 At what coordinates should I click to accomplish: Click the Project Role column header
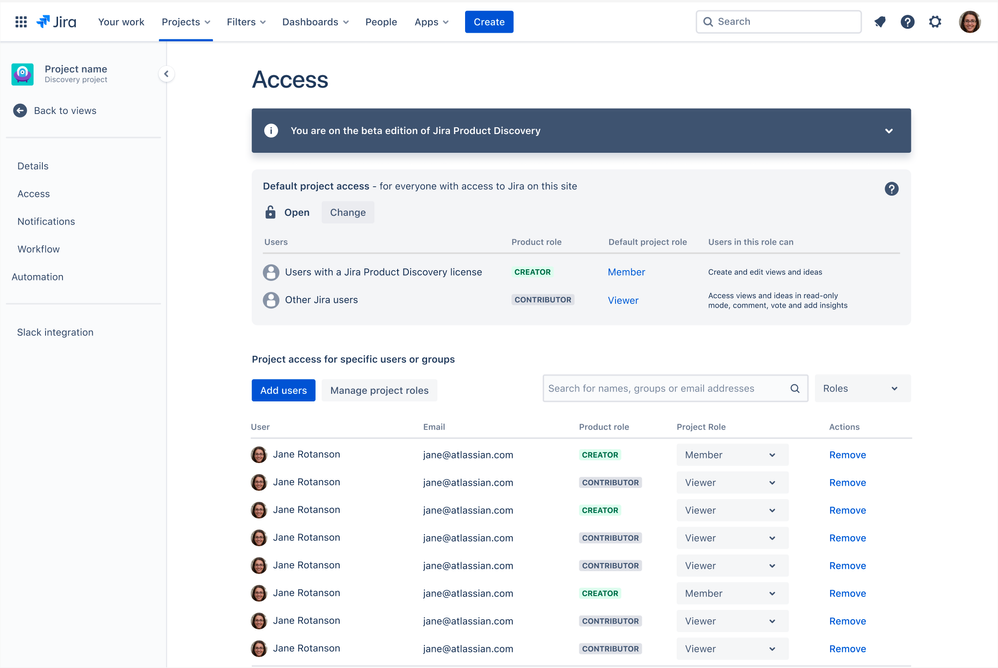pyautogui.click(x=701, y=427)
